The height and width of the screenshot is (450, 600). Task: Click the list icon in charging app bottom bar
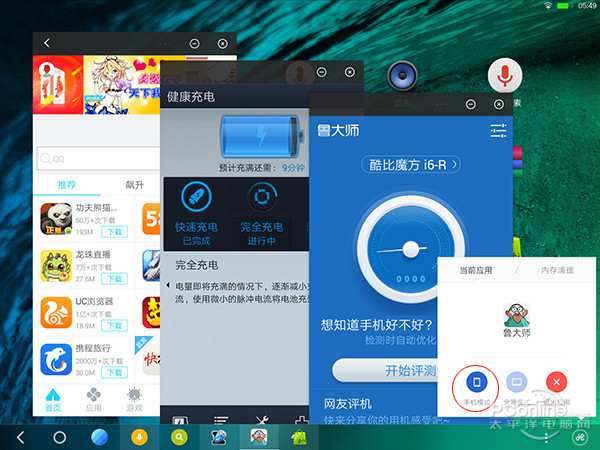pos(221,420)
